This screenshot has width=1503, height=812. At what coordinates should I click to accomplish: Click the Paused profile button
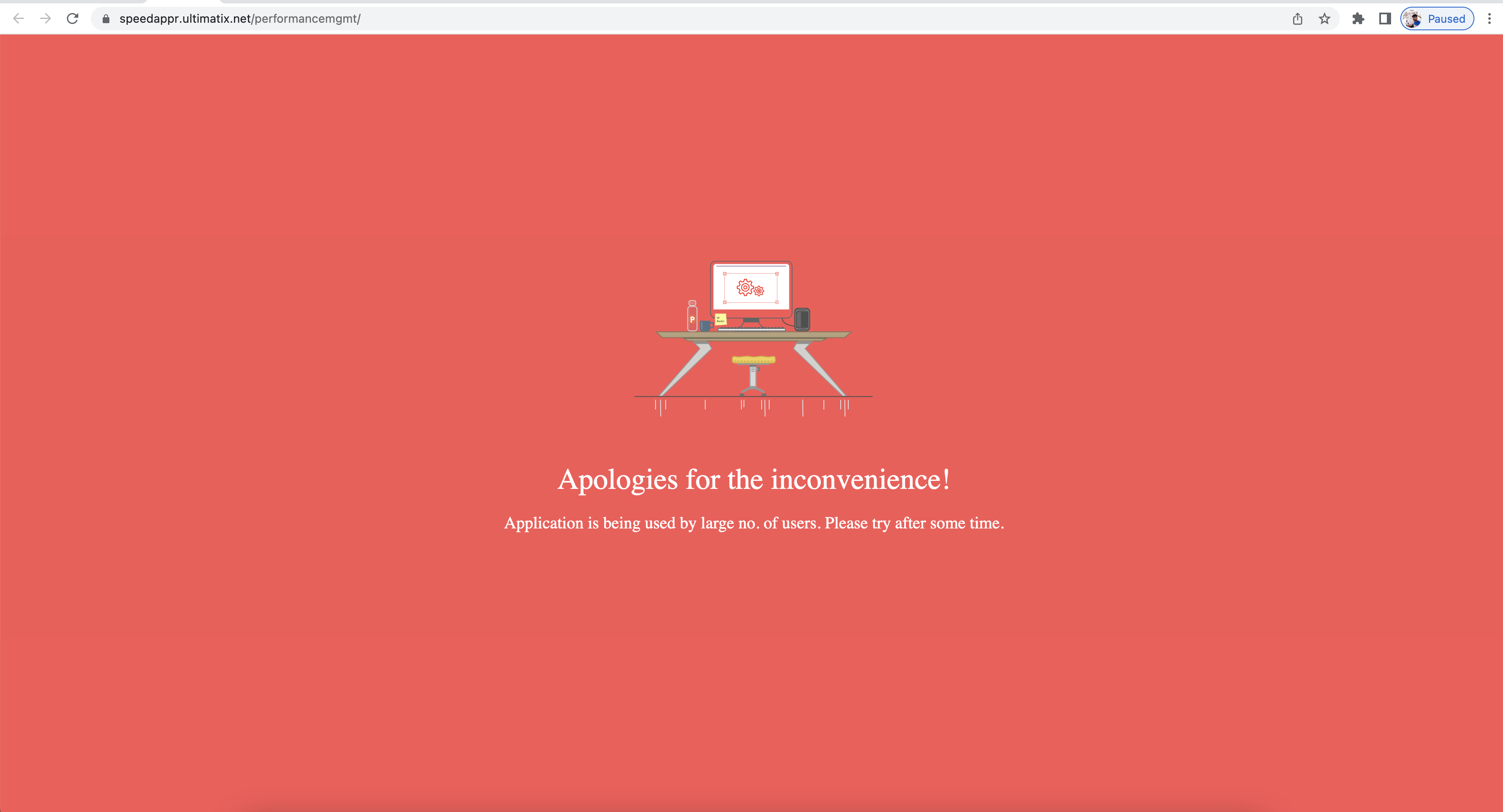coord(1437,19)
